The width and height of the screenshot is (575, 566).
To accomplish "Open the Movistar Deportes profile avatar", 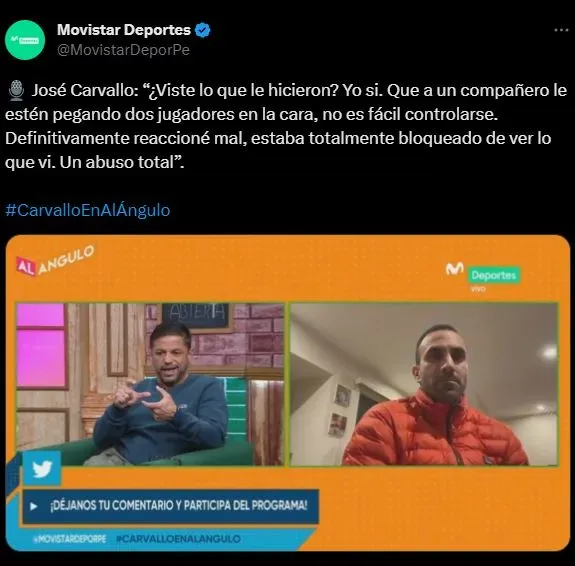I will (25, 40).
